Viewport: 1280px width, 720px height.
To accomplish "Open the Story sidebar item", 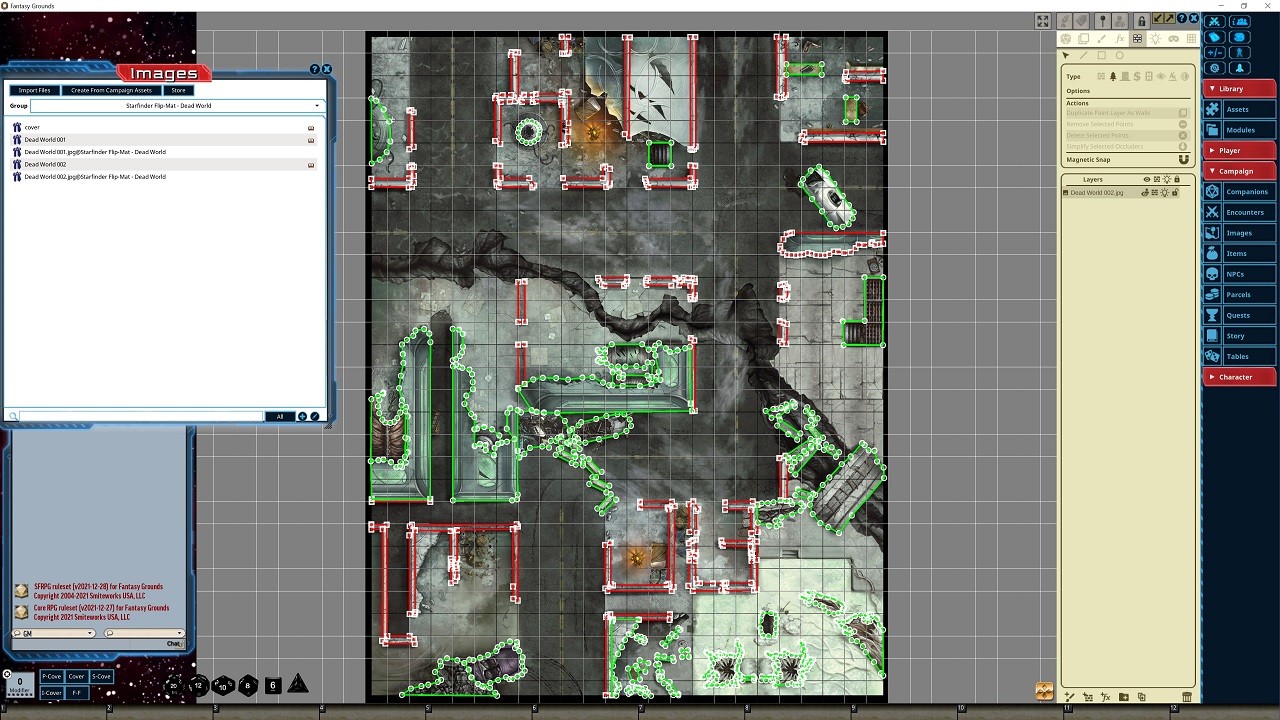I will [1240, 336].
